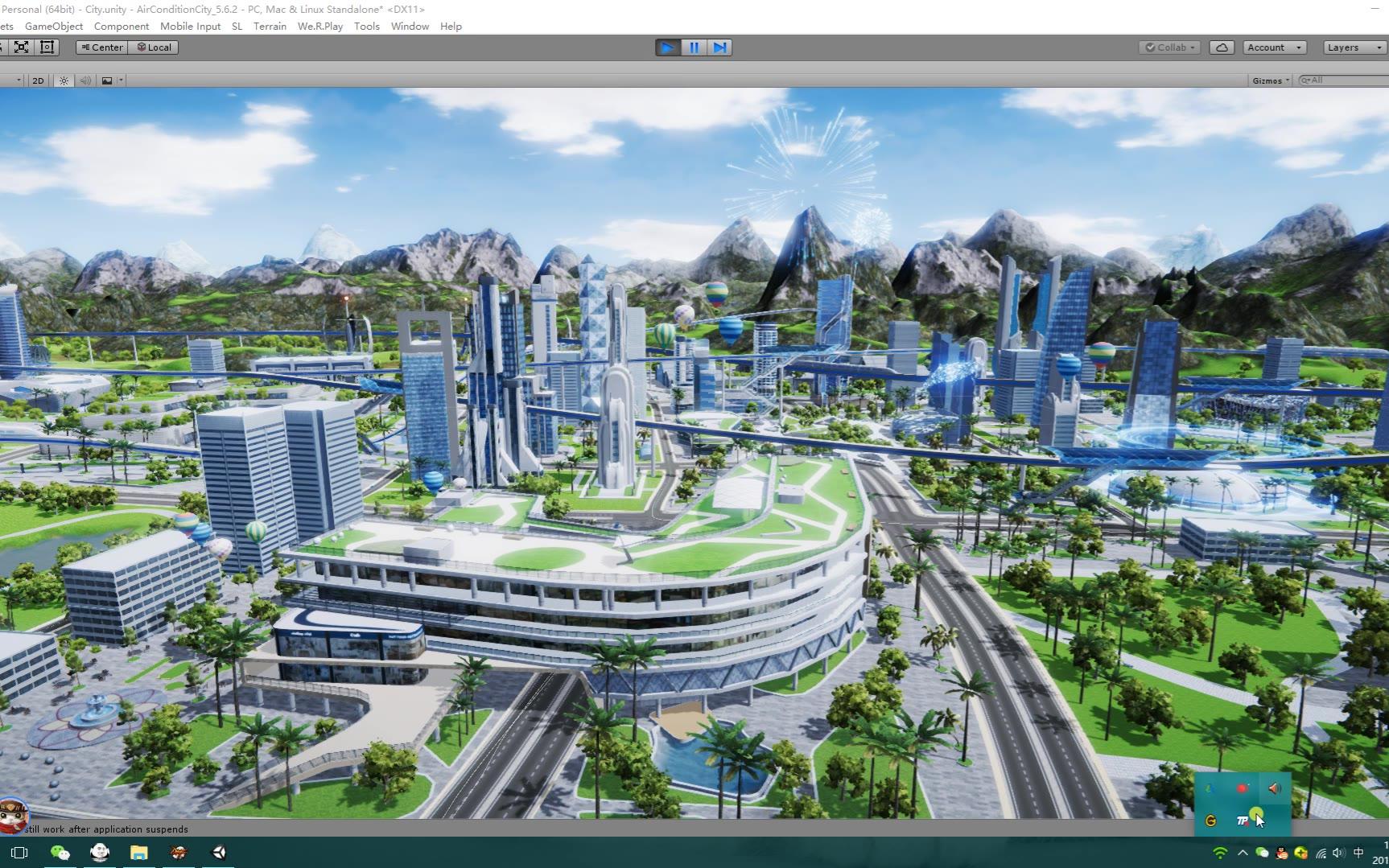Open the SL menu
Image resolution: width=1389 pixels, height=868 pixels.
click(237, 27)
